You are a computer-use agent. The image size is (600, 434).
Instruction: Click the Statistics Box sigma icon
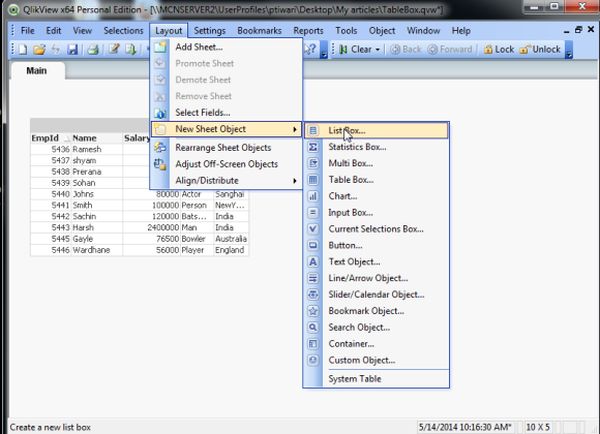313,147
